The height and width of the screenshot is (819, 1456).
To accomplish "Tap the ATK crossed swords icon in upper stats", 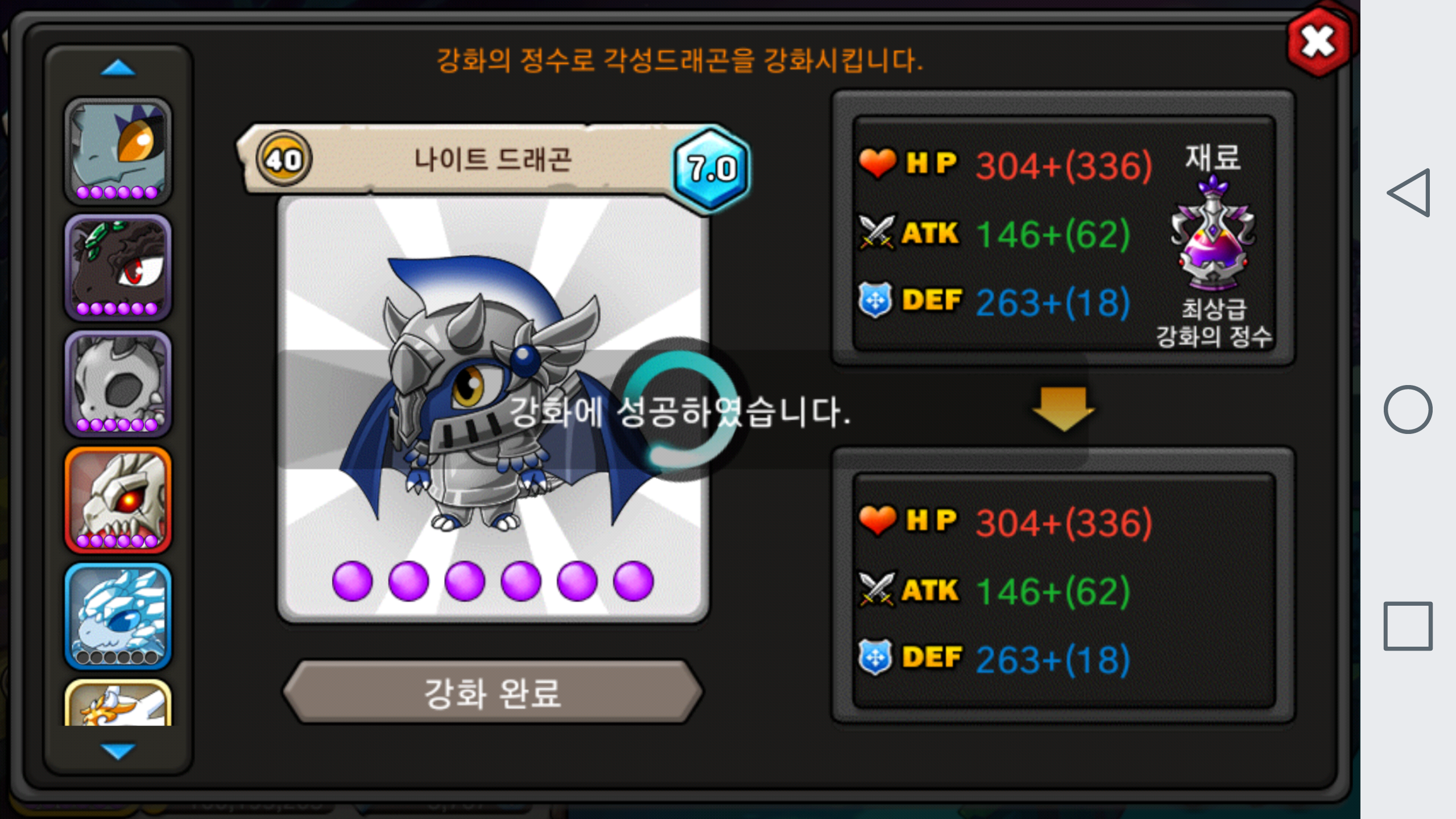I will (878, 232).
